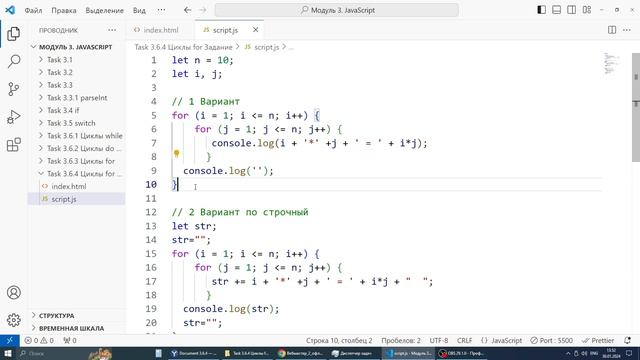The image size is (640, 360).
Task: Open the Windows Start button
Action: click(8, 353)
